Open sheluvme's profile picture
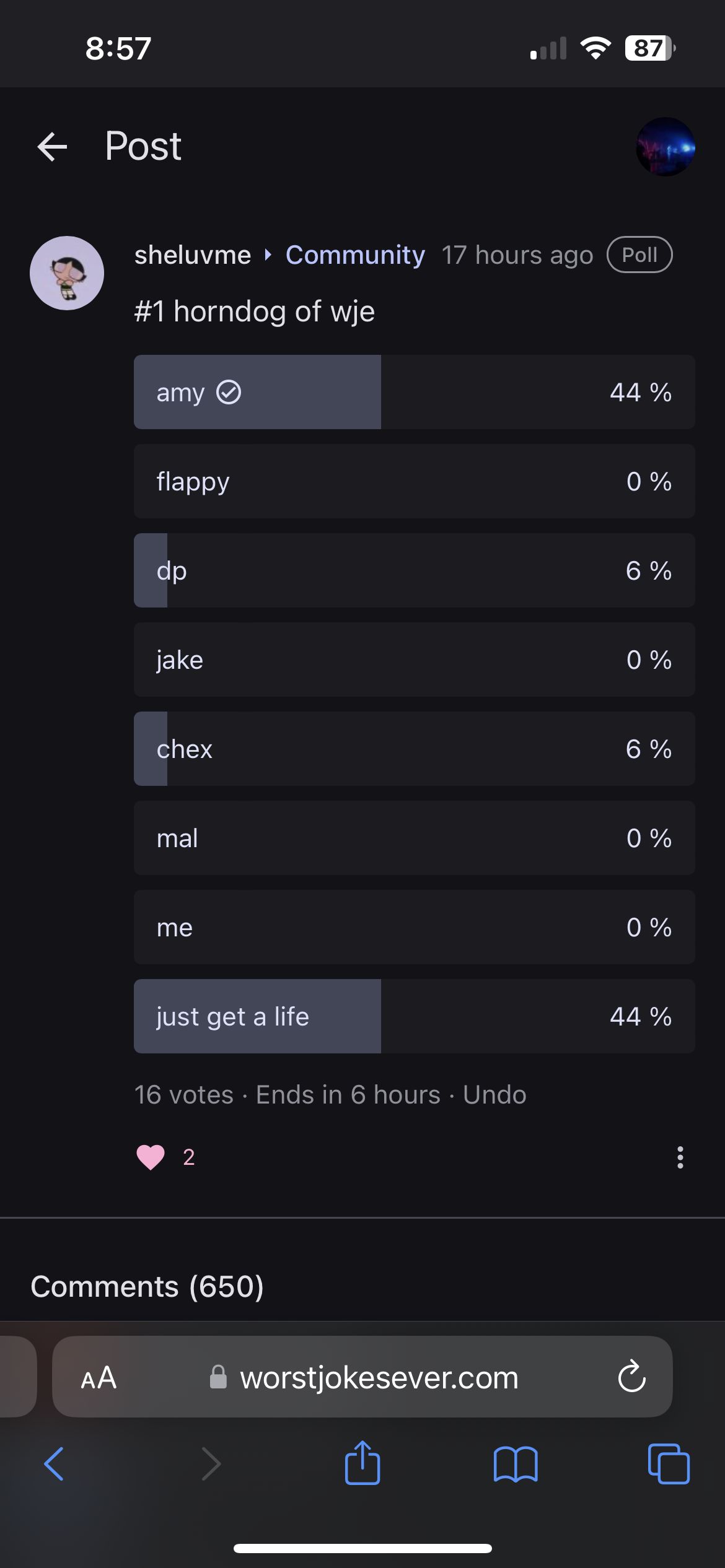Screen dimensions: 725x1568 (67, 273)
